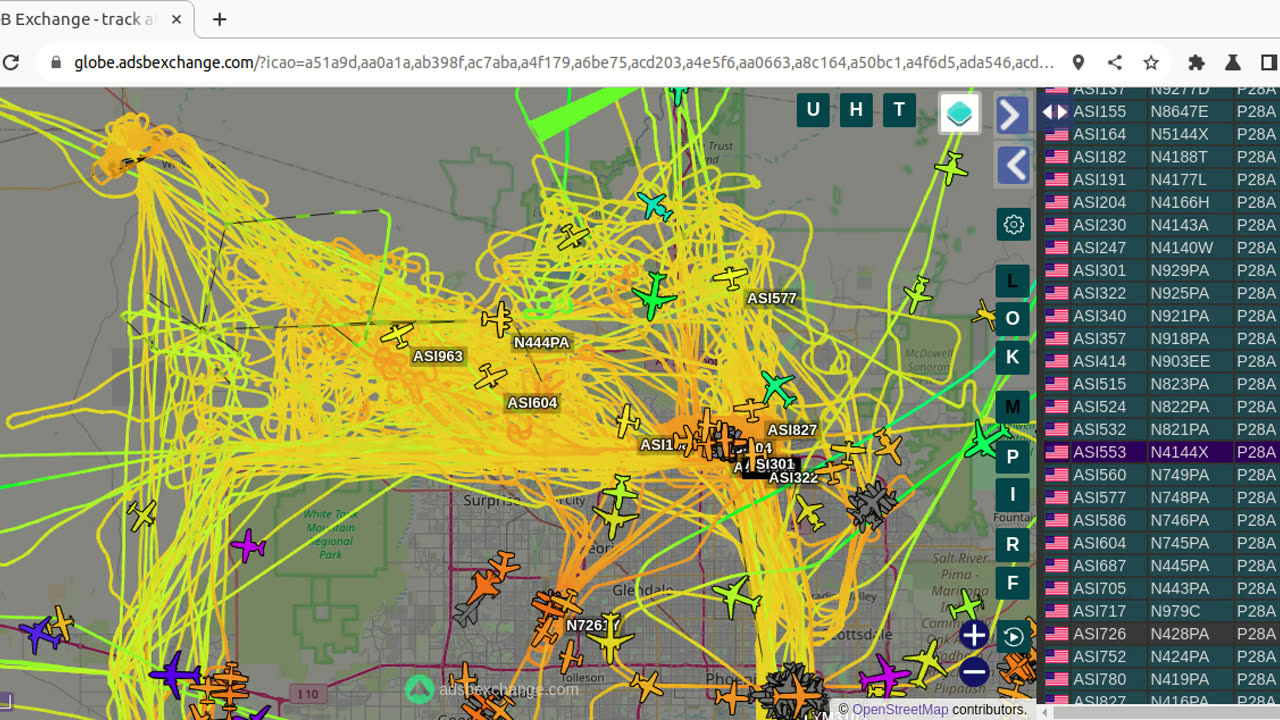
Task: Select ASI560 row in aircraft list
Action: [1160, 475]
